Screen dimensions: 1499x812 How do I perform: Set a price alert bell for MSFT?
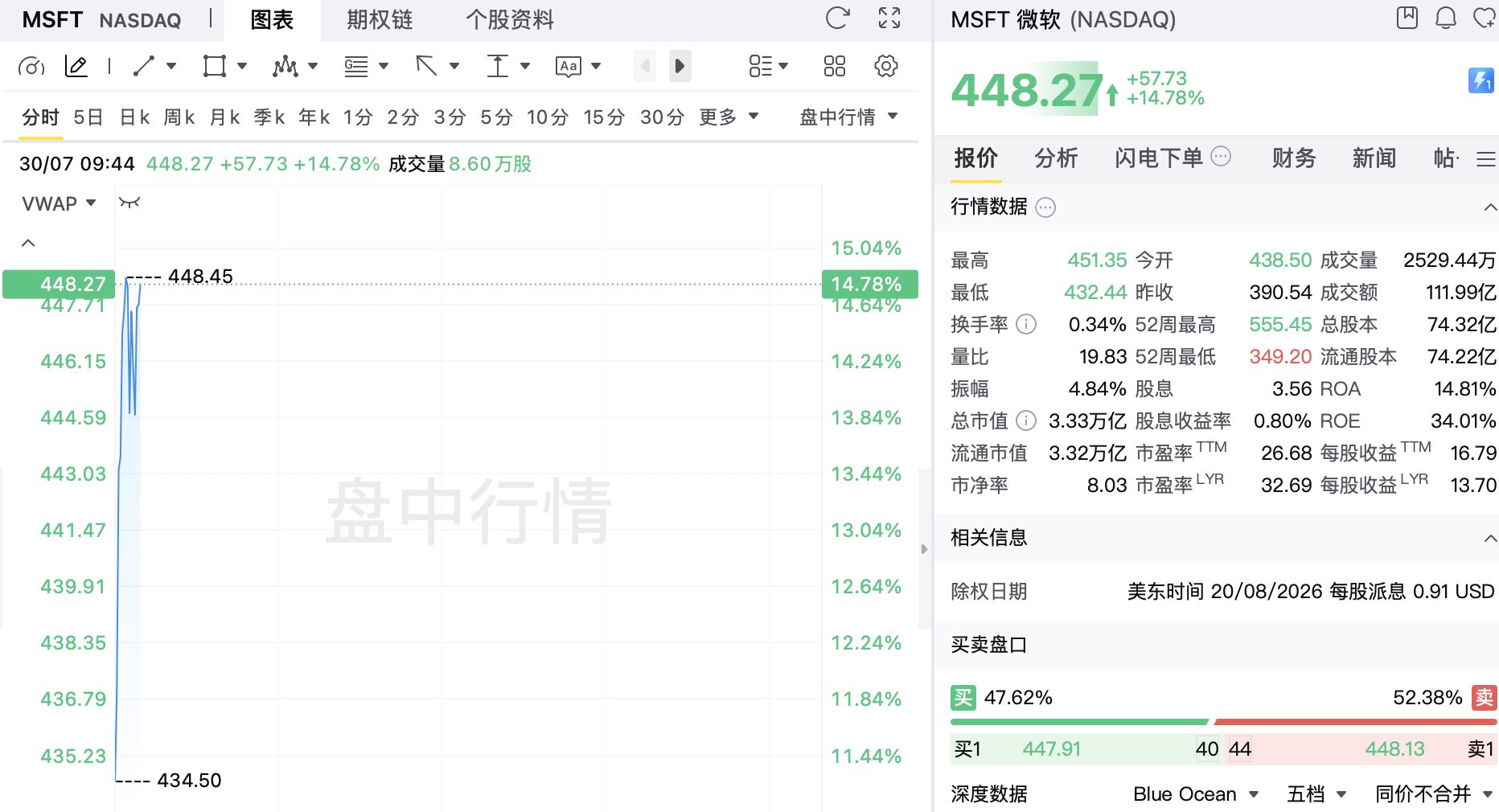[1446, 18]
